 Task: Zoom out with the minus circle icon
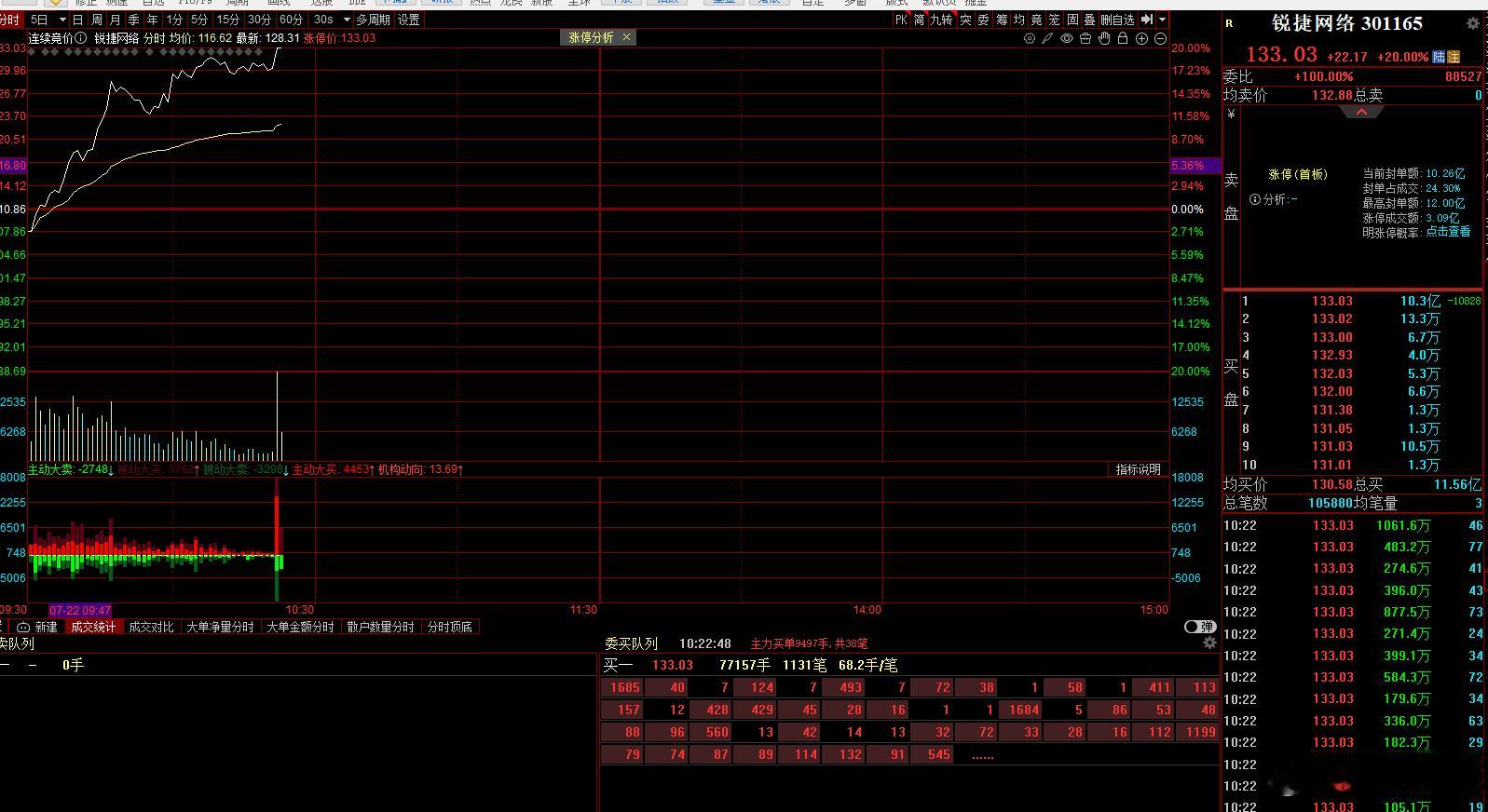coord(1160,38)
